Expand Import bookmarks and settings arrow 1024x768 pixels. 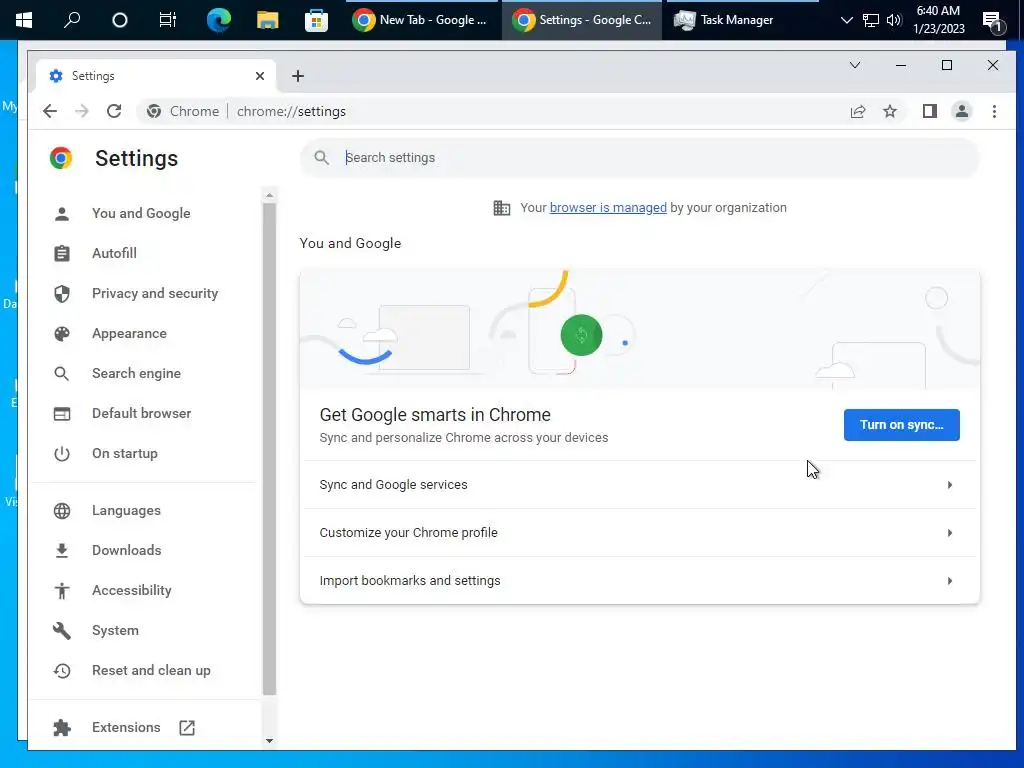(950, 581)
